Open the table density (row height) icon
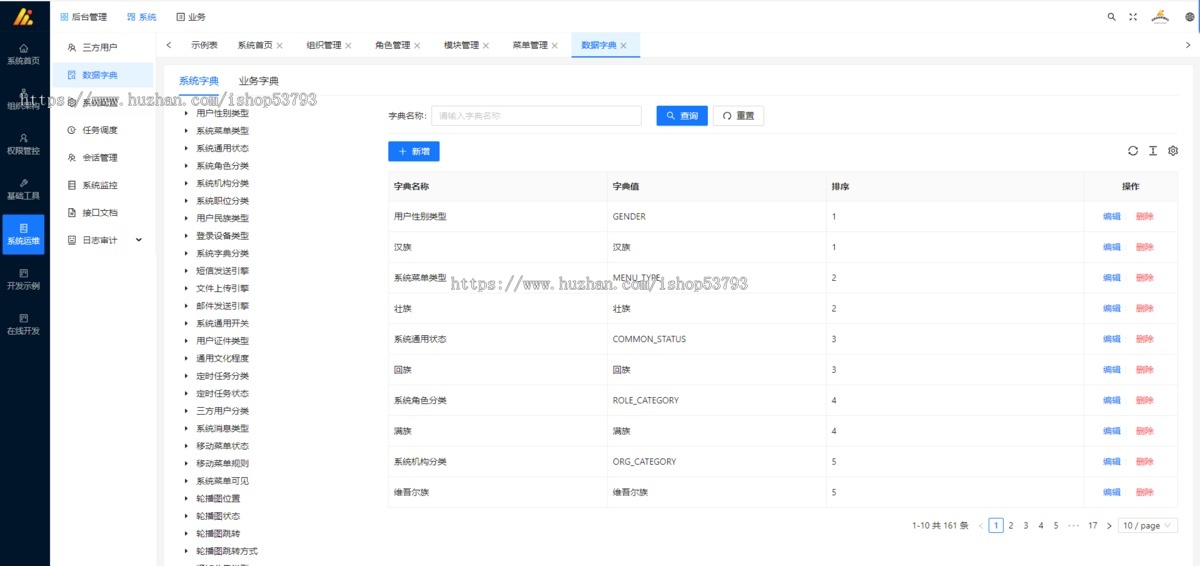1200x566 pixels. click(x=1153, y=151)
